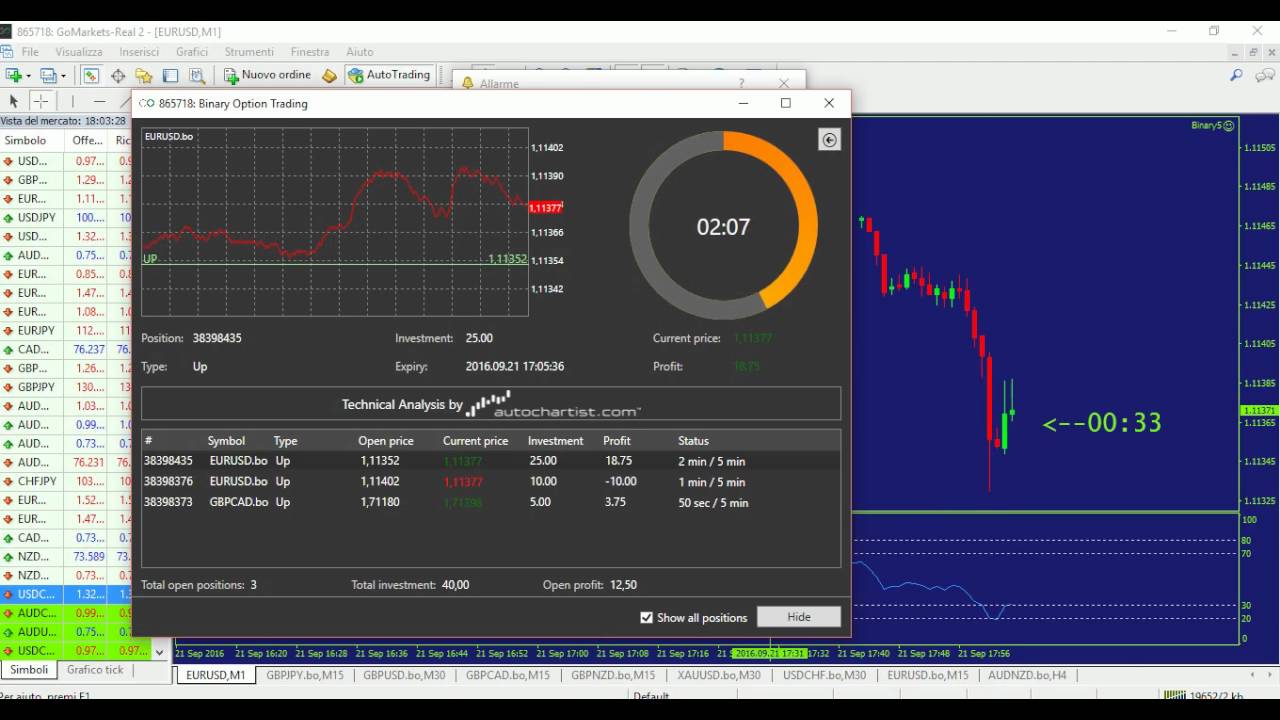
Task: Click the highlighted date label on chart time axis
Action: pyautogui.click(x=769, y=654)
